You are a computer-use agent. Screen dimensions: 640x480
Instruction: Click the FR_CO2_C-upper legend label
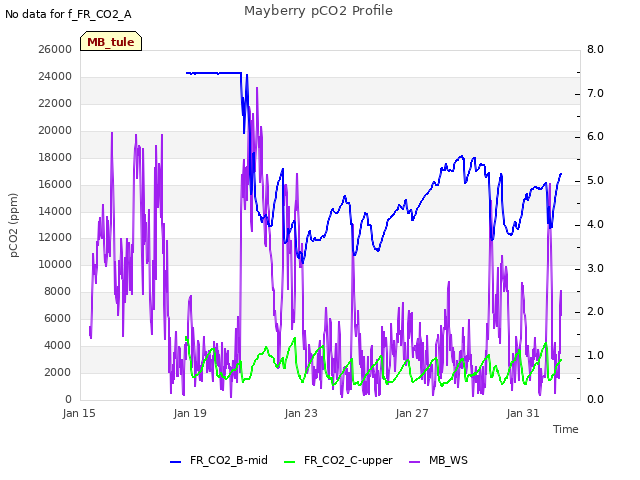[x=348, y=460]
